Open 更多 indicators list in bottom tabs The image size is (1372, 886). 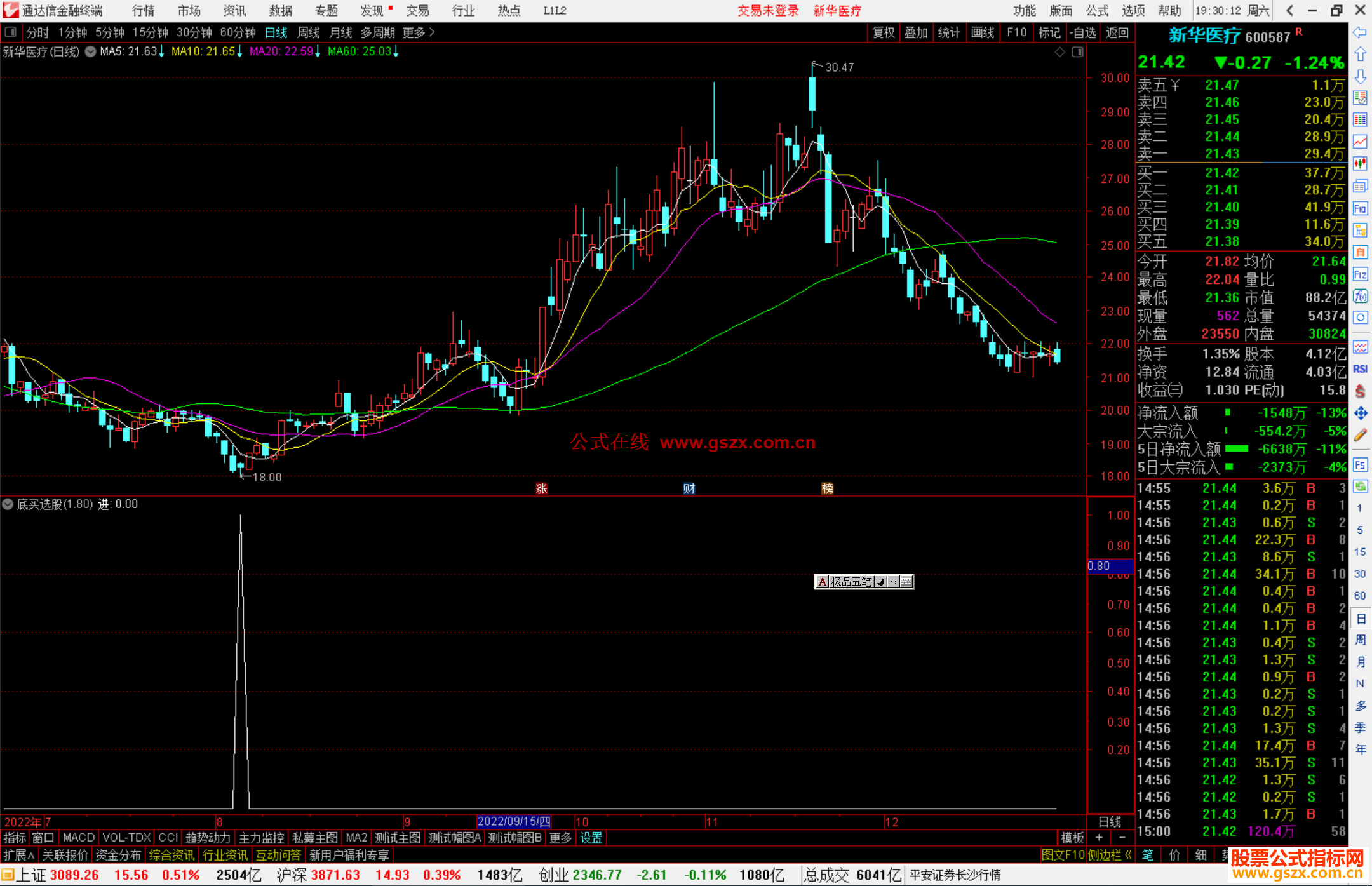[560, 838]
